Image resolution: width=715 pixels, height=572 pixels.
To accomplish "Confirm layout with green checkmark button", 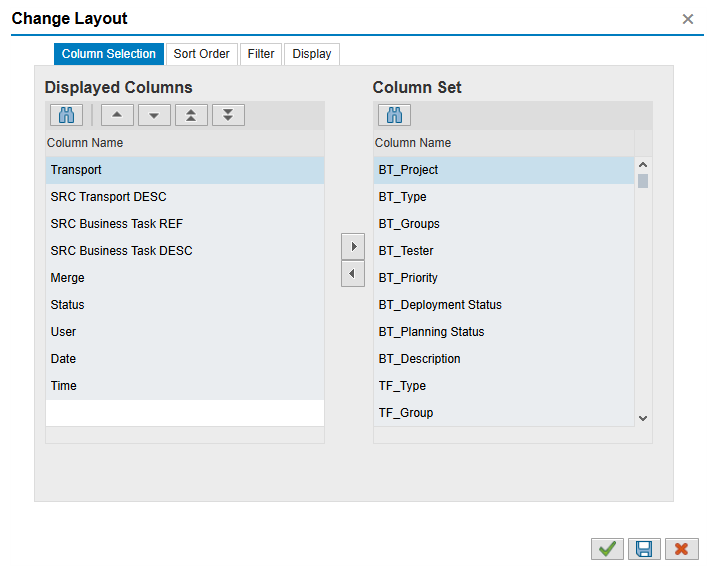I will coord(606,548).
